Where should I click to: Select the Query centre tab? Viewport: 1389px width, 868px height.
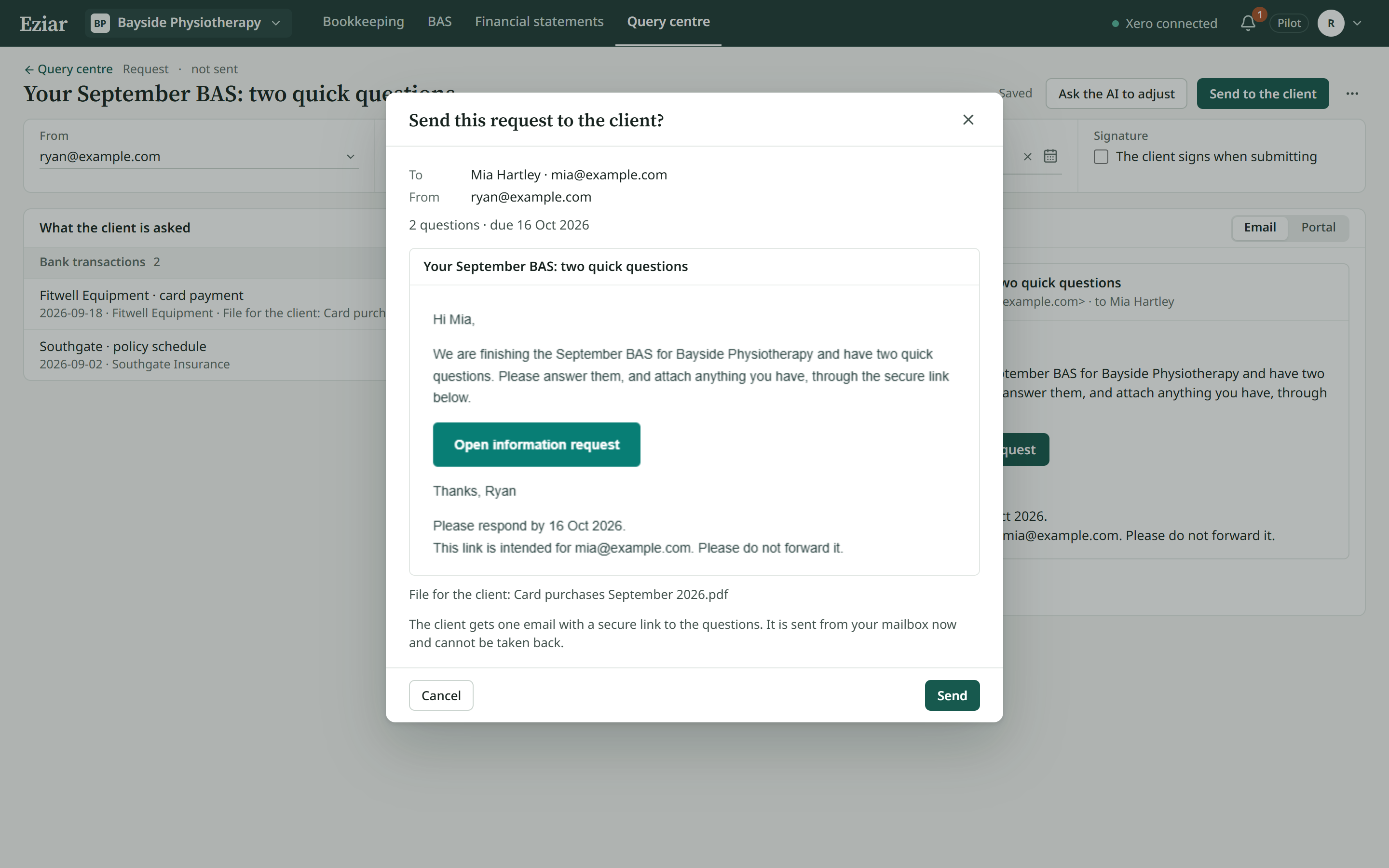coord(668,22)
